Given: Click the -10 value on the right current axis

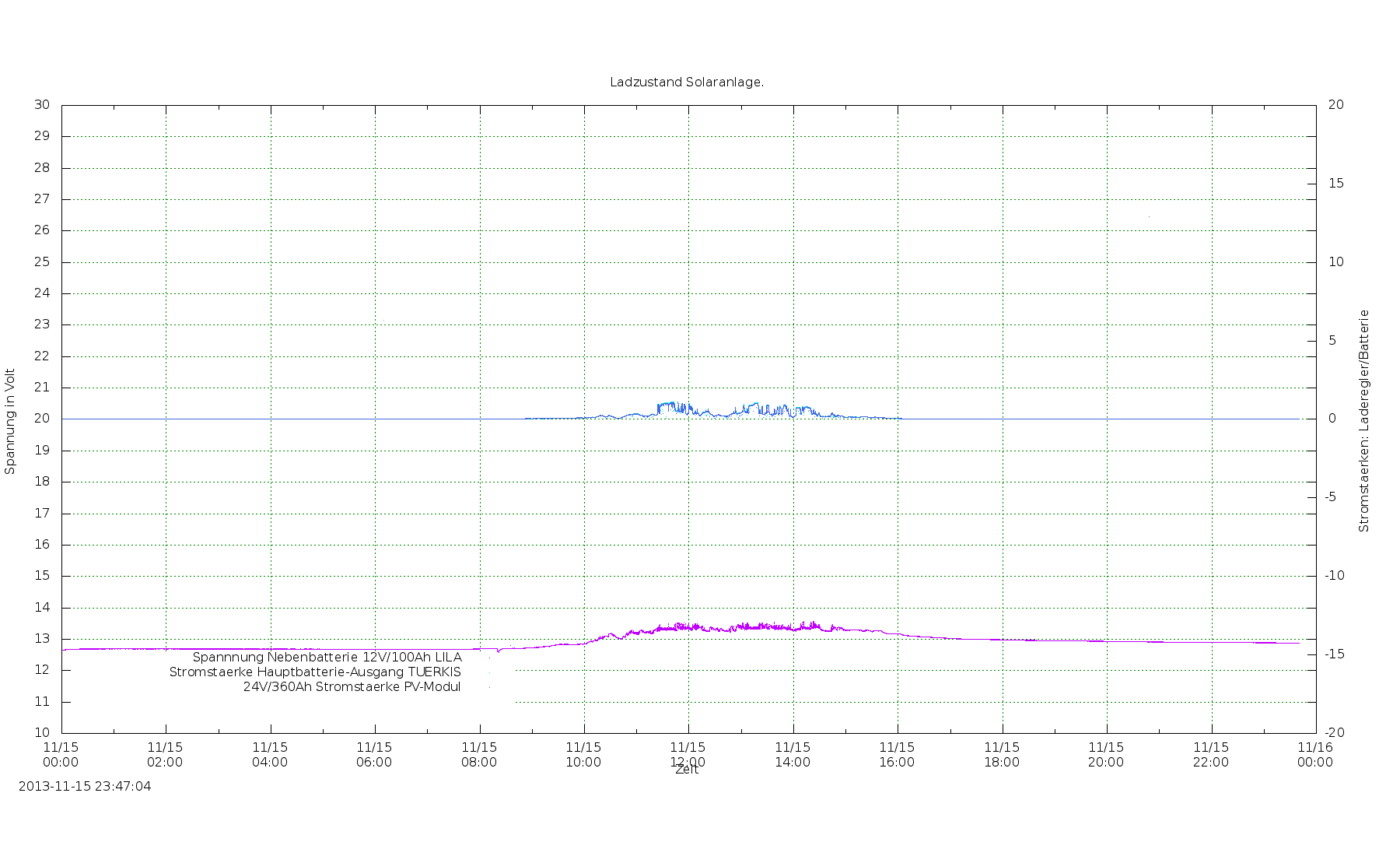Looking at the screenshot, I should tap(1335, 576).
